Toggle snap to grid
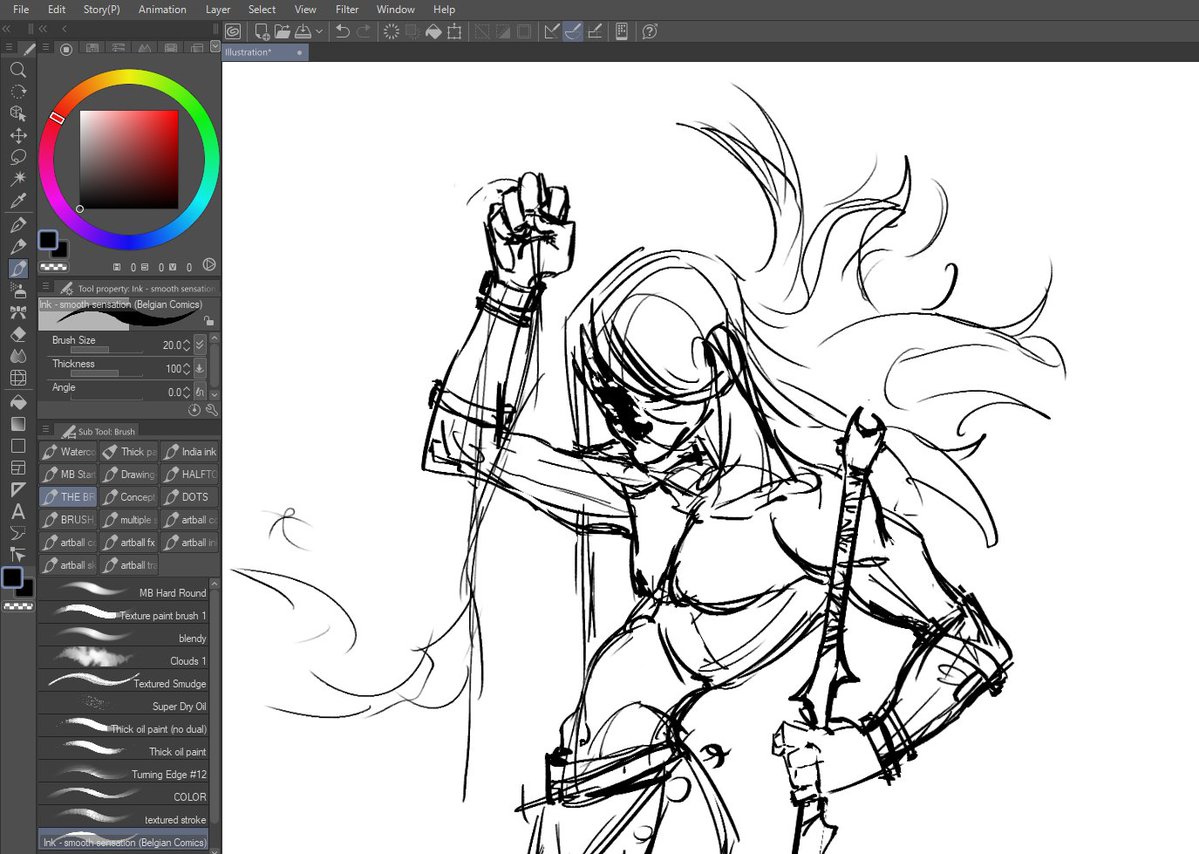 point(595,32)
